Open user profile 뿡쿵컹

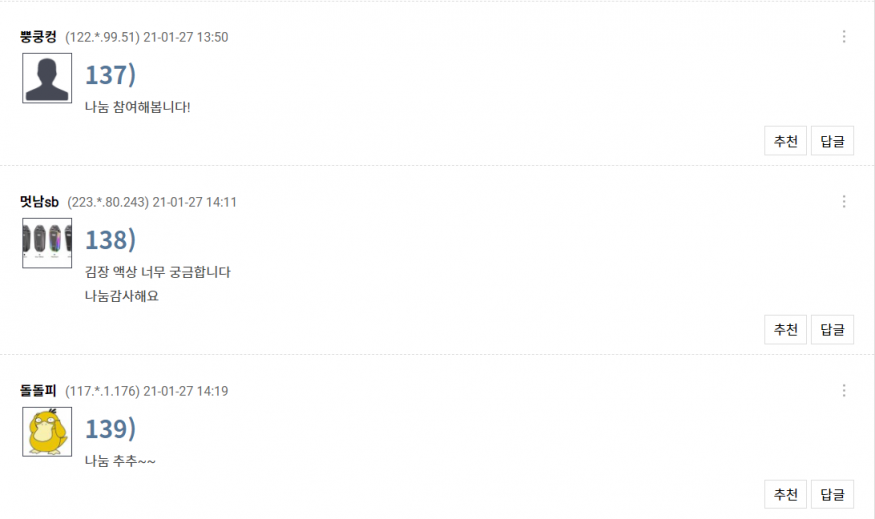pos(39,37)
